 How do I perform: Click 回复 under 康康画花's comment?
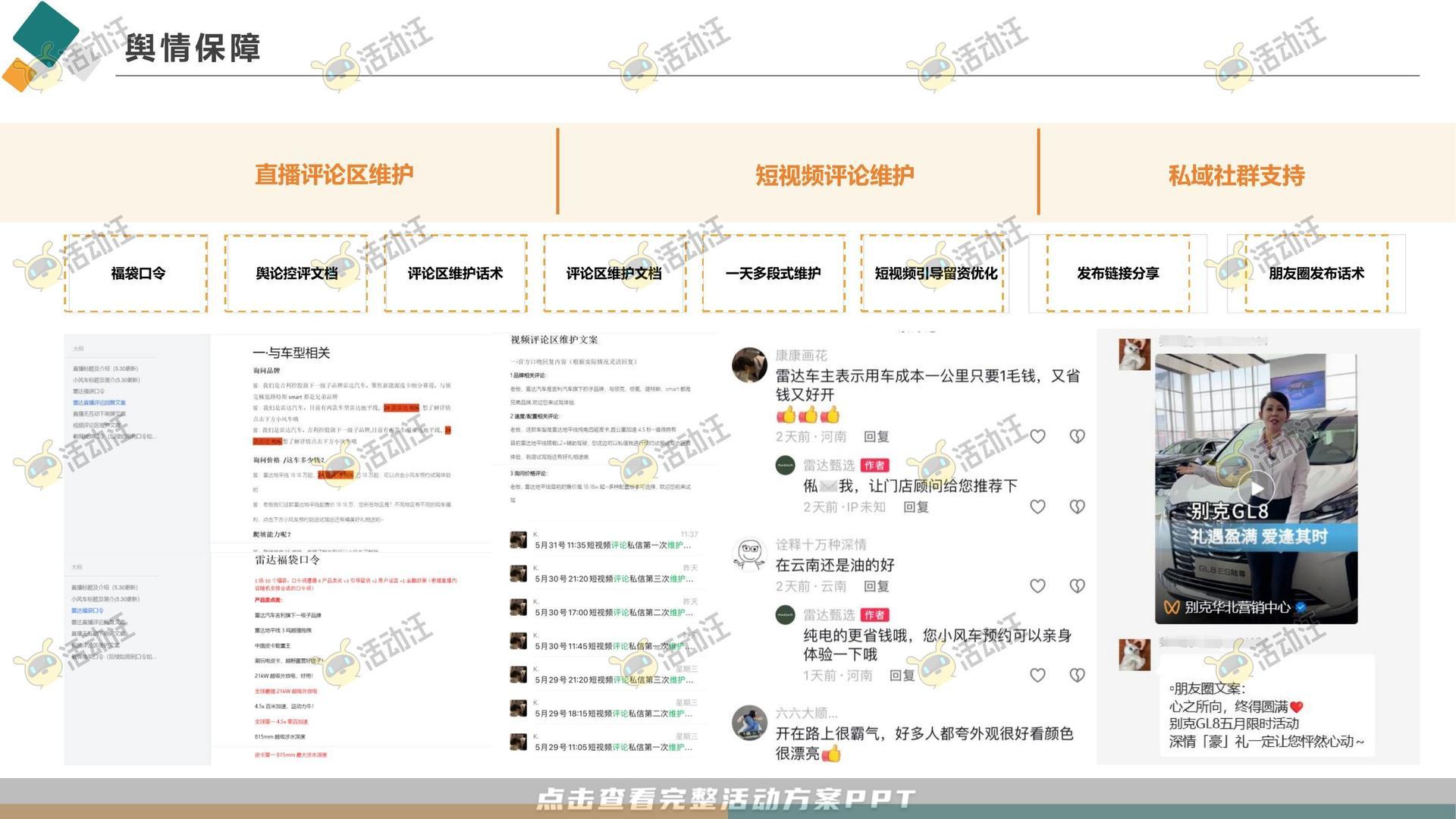pyautogui.click(x=877, y=436)
